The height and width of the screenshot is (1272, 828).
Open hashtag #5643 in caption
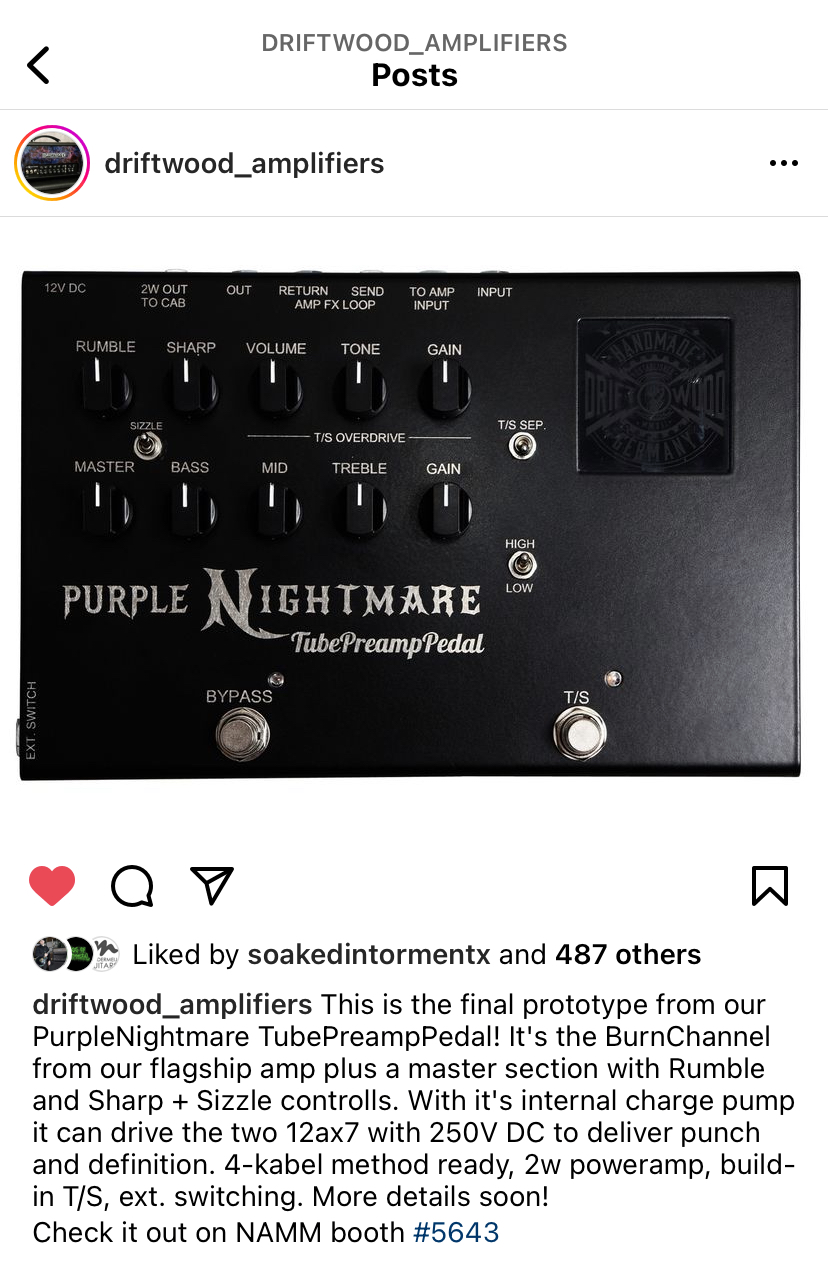(455, 1232)
